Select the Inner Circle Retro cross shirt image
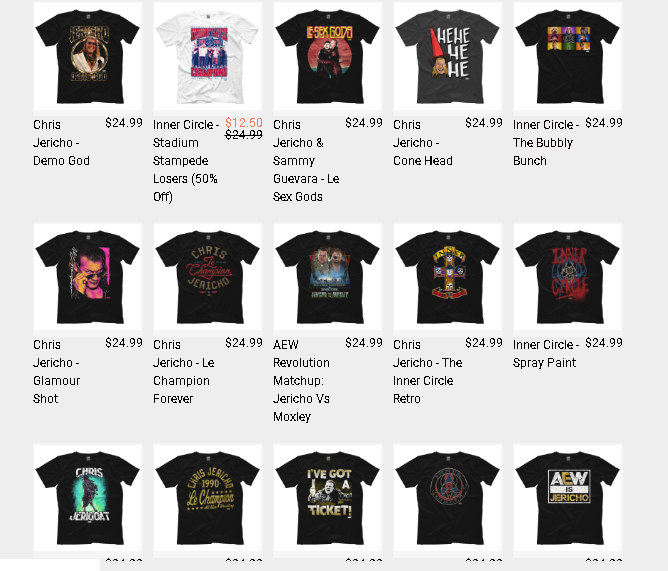The image size is (668, 571). pos(447,277)
